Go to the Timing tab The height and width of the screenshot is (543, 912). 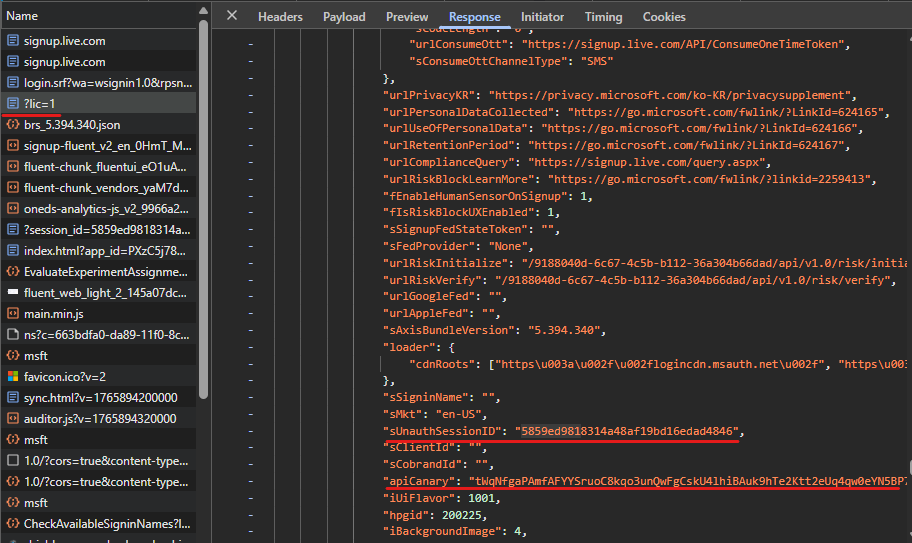pos(603,17)
